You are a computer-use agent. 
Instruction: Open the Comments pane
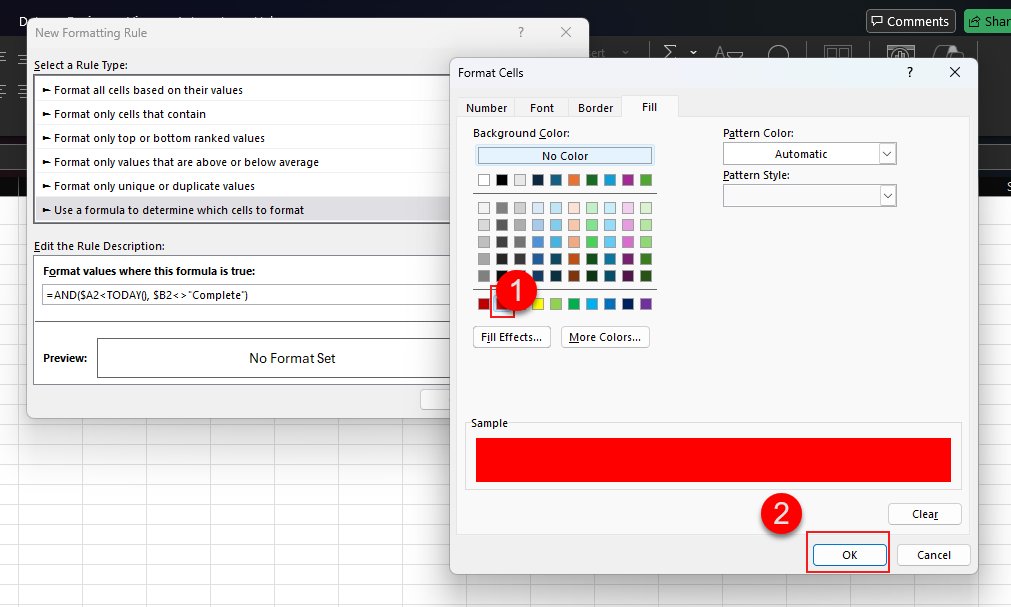(909, 20)
